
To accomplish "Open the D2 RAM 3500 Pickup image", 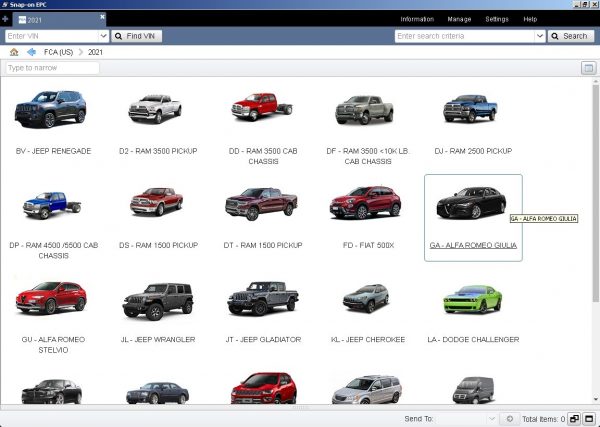I will click(155, 109).
